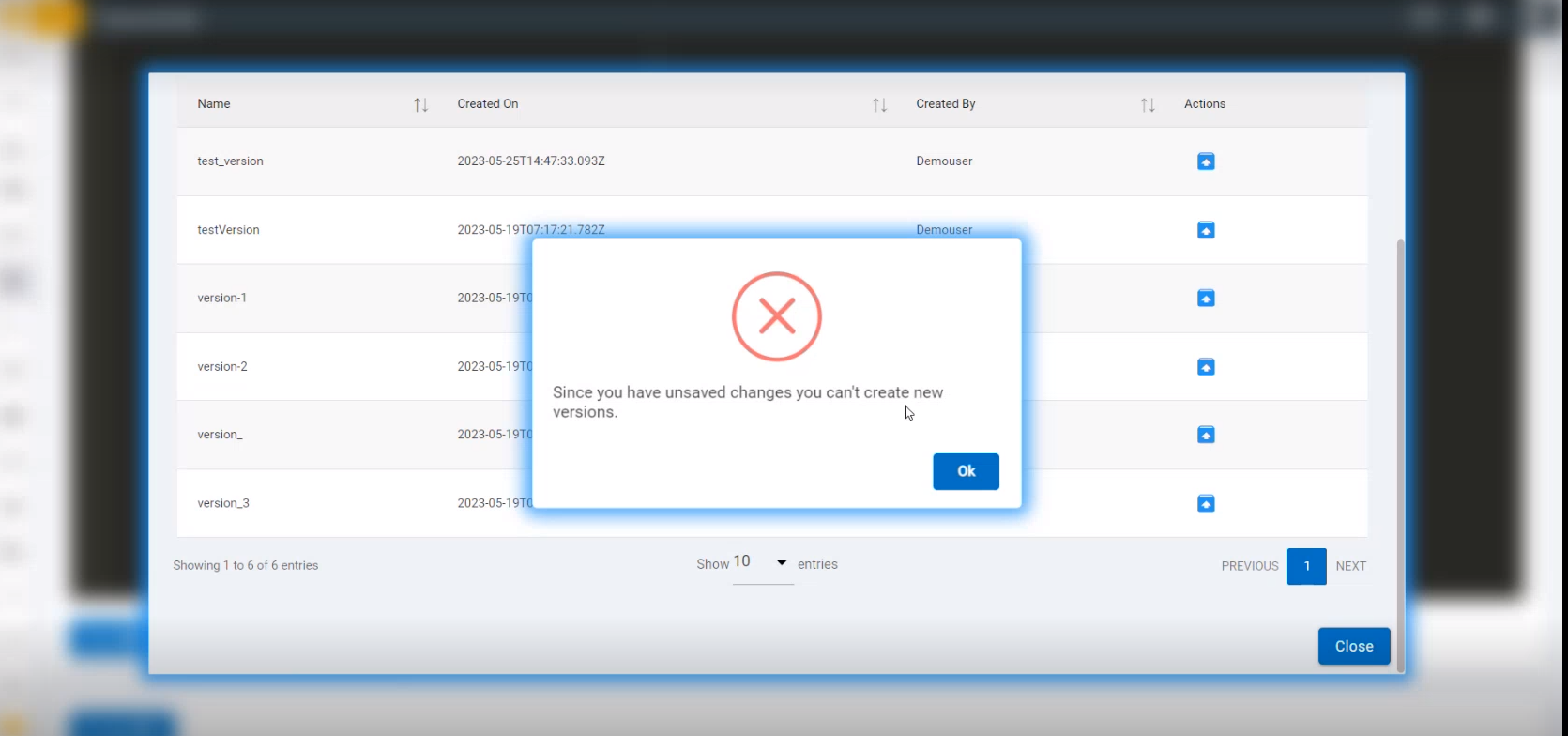Restore icon for version-2 row
The width and height of the screenshot is (1568, 736).
coord(1206,367)
